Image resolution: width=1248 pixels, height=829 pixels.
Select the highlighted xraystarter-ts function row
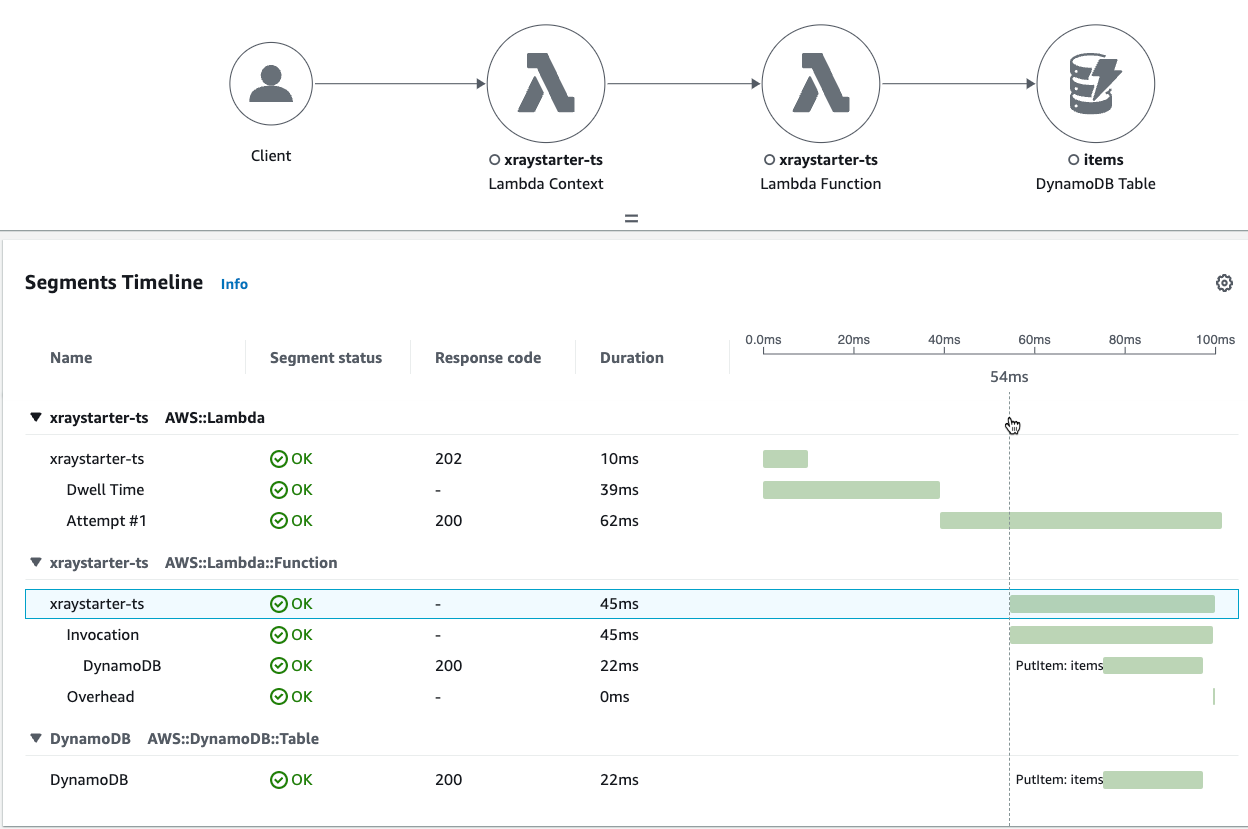coord(631,604)
